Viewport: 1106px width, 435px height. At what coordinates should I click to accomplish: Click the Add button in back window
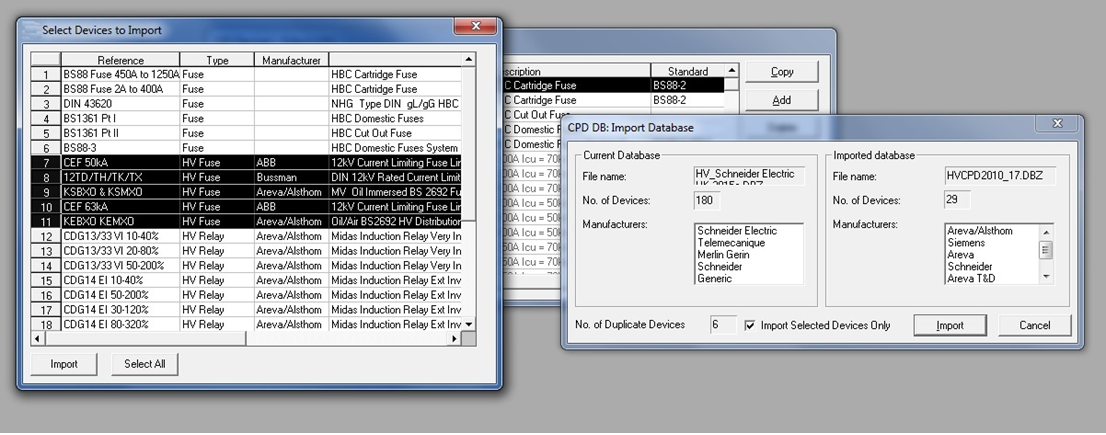click(782, 100)
